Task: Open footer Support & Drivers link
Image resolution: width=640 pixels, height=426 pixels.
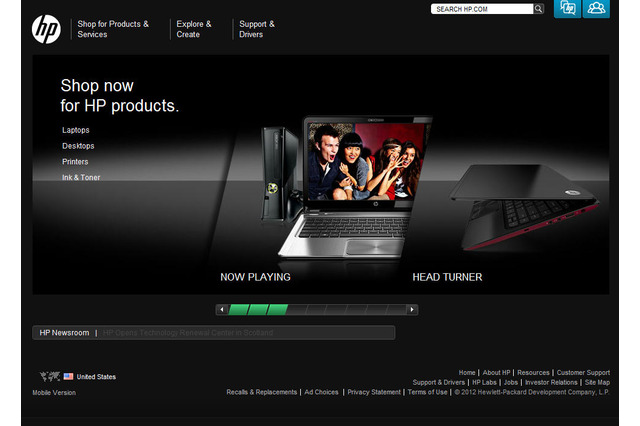Action: (439, 382)
